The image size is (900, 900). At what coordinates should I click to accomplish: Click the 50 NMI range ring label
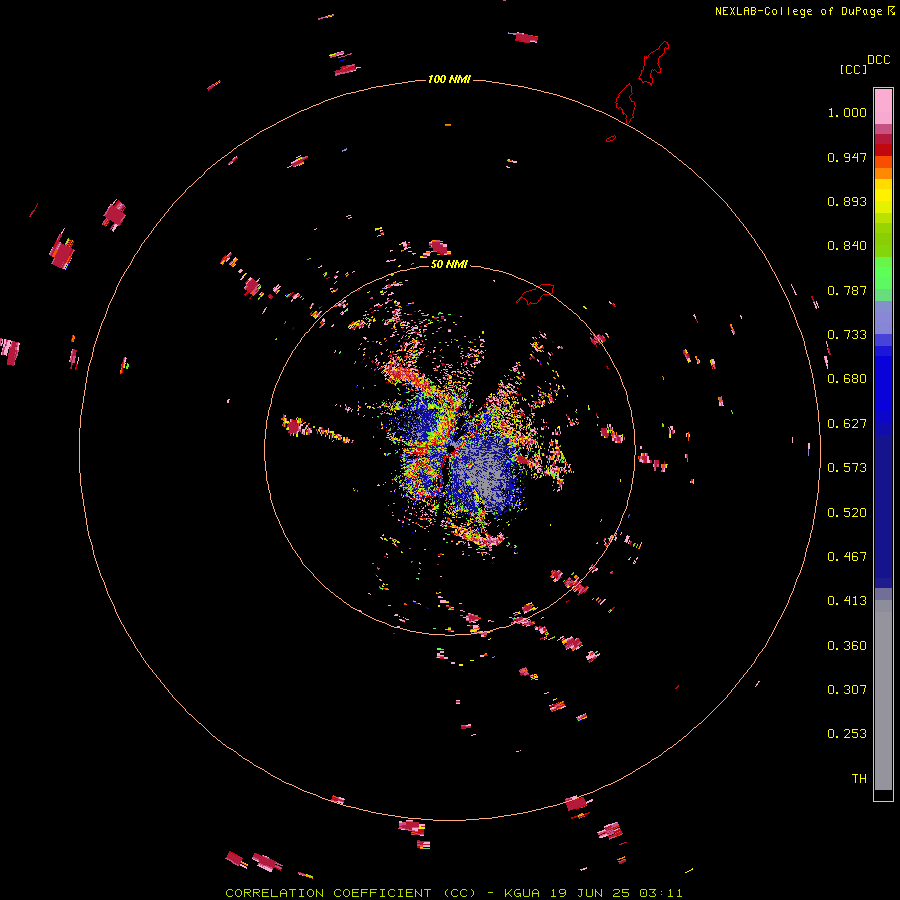tap(449, 264)
